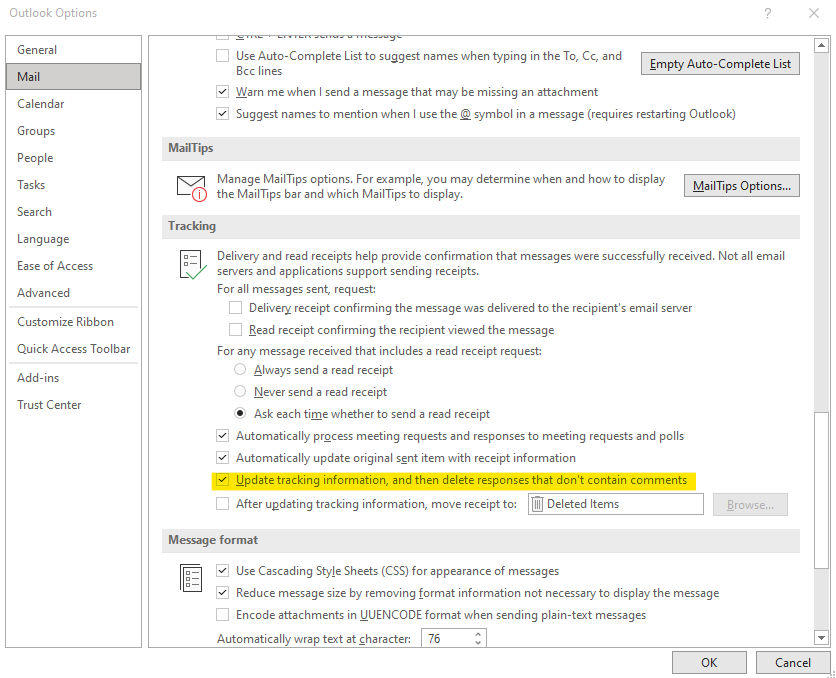The image size is (836, 678).
Task: Toggle Use Cascading Style Sheets checkbox
Action: coord(222,570)
